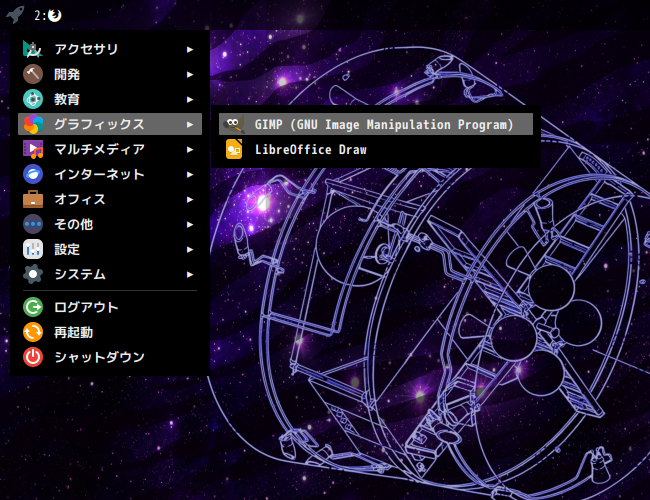Viewport: 650px width, 500px height.
Task: Expand the 開発 submenu arrow
Action: (190, 75)
